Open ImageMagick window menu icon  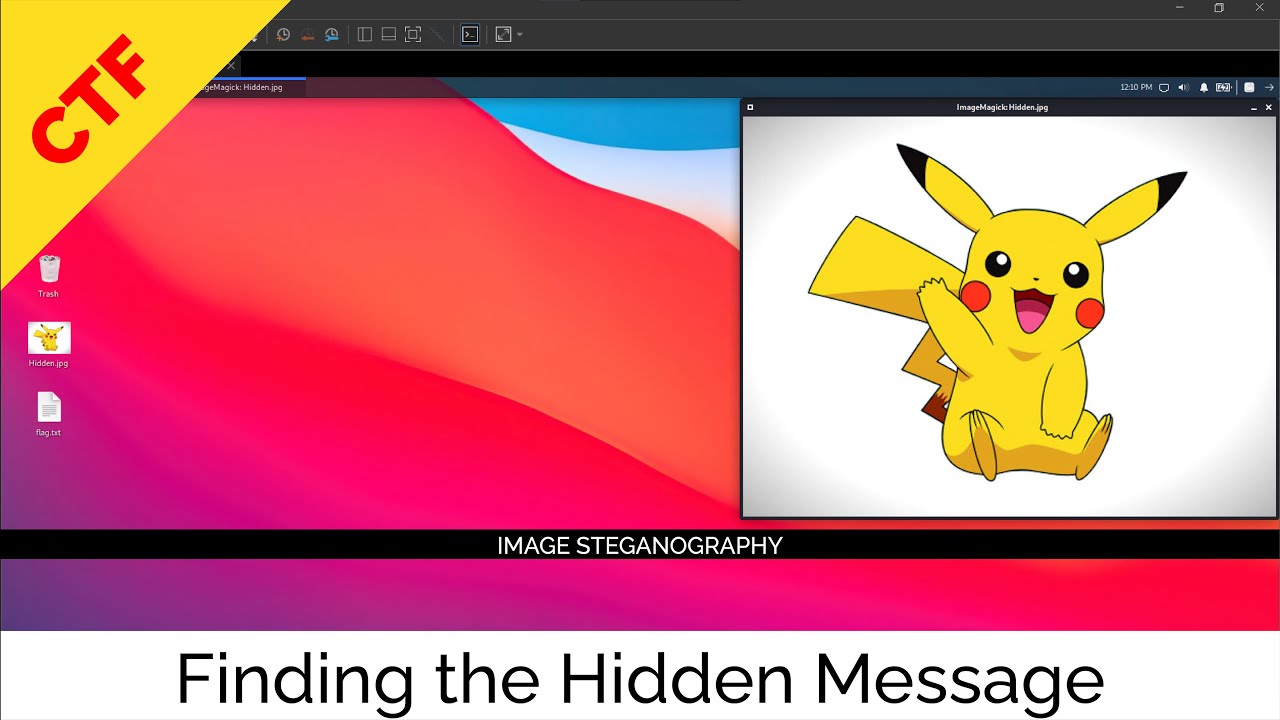coord(750,107)
